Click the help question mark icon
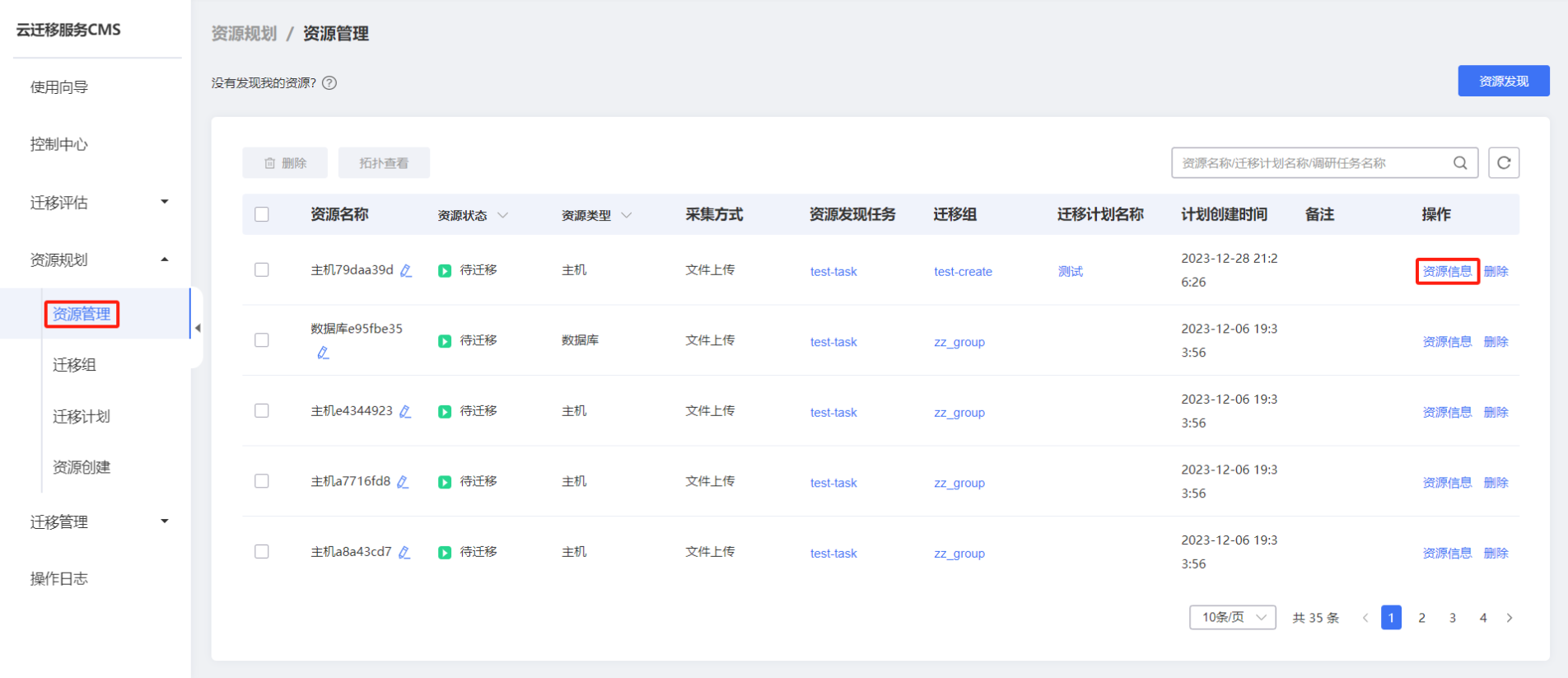This screenshot has width=1568, height=678. tap(329, 82)
